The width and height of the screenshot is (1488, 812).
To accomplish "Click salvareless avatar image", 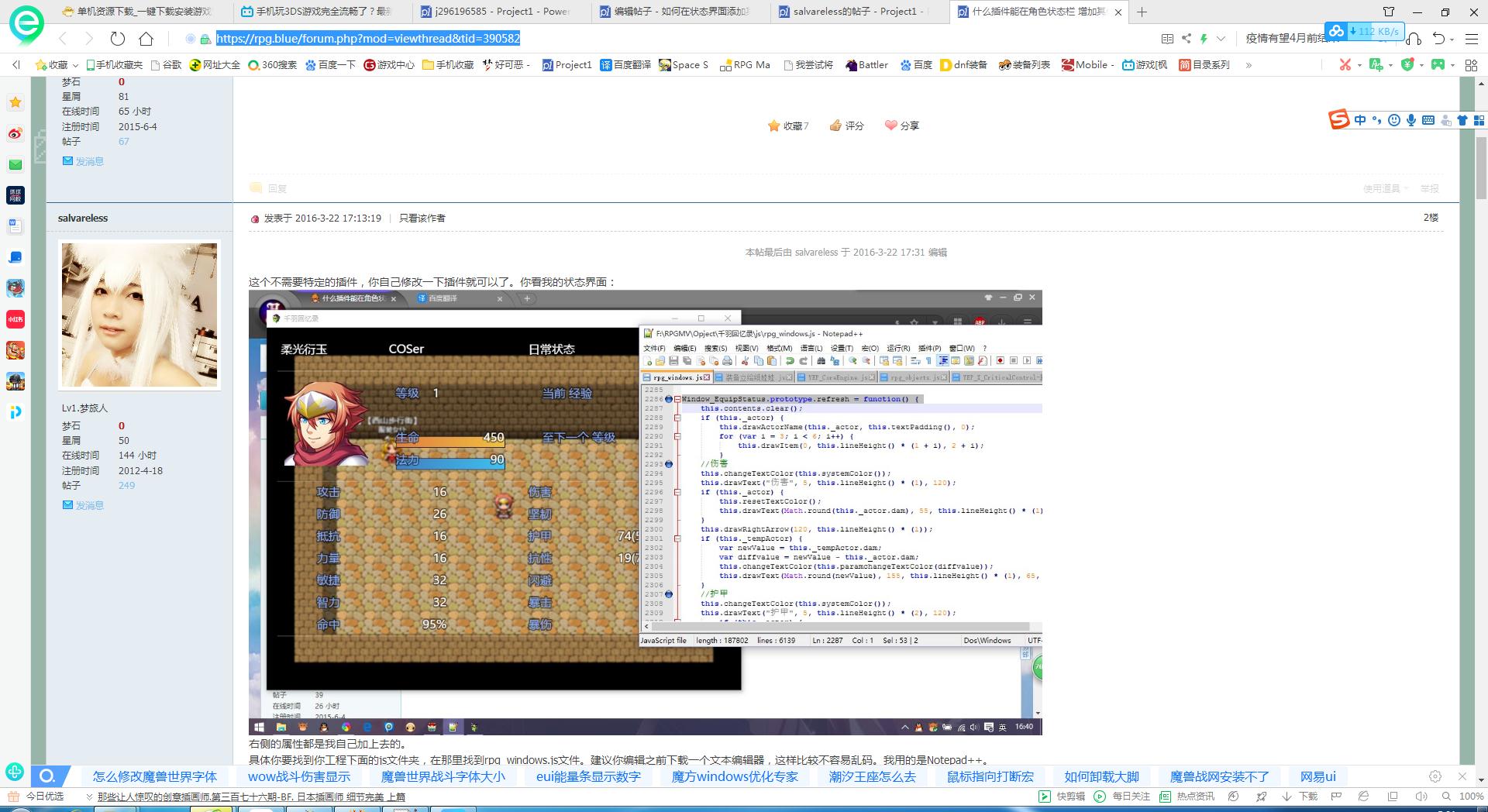I will [139, 315].
